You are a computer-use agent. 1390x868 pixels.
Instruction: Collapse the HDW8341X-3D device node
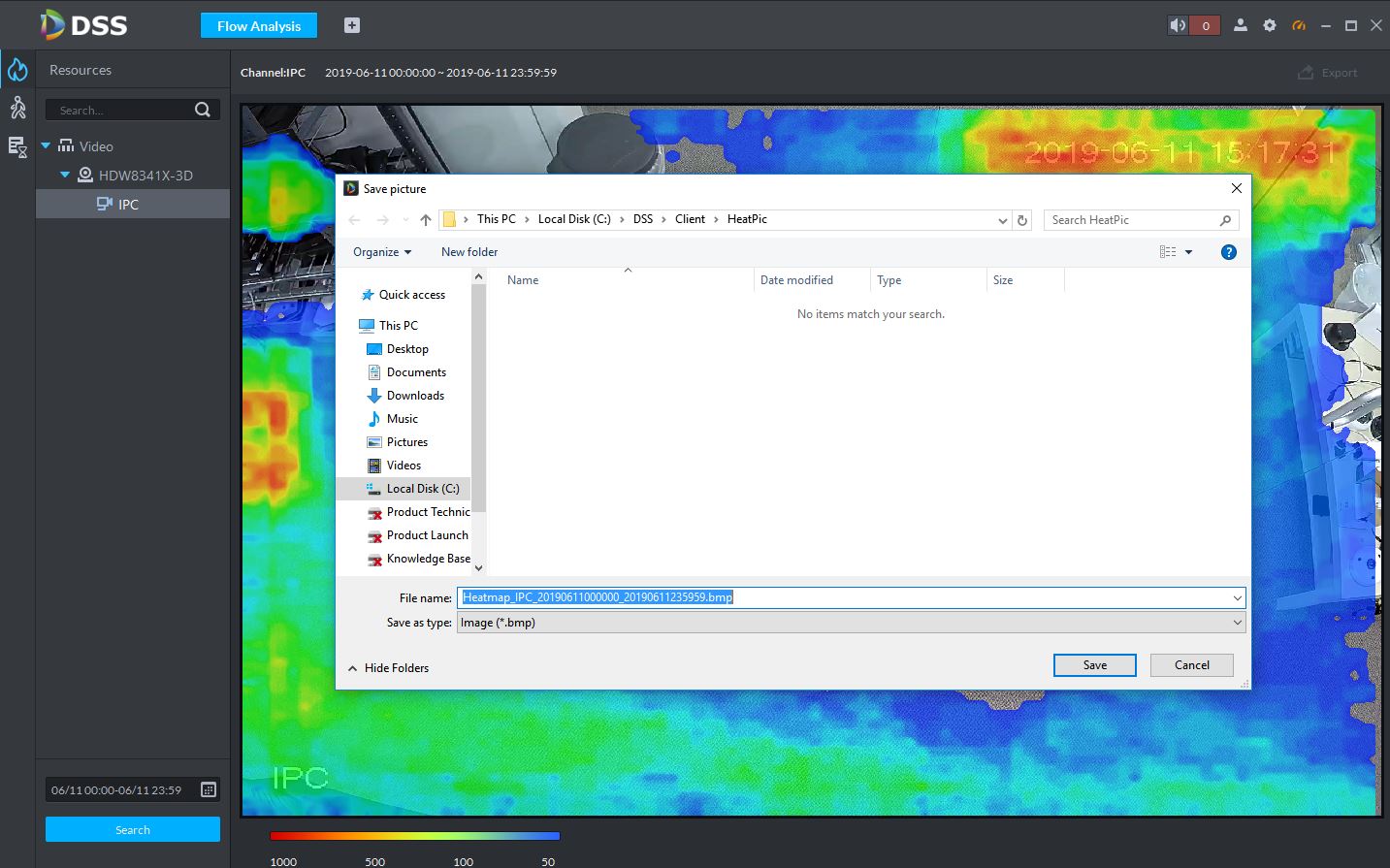[65, 175]
